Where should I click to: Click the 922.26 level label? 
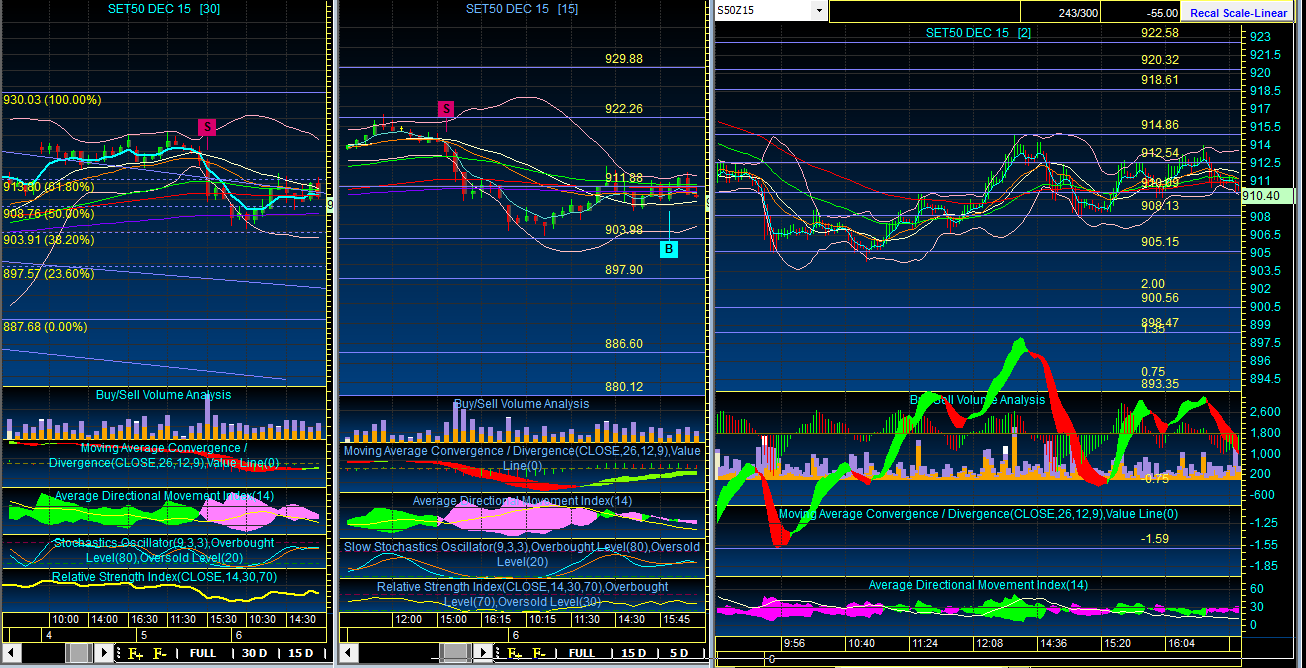point(624,109)
